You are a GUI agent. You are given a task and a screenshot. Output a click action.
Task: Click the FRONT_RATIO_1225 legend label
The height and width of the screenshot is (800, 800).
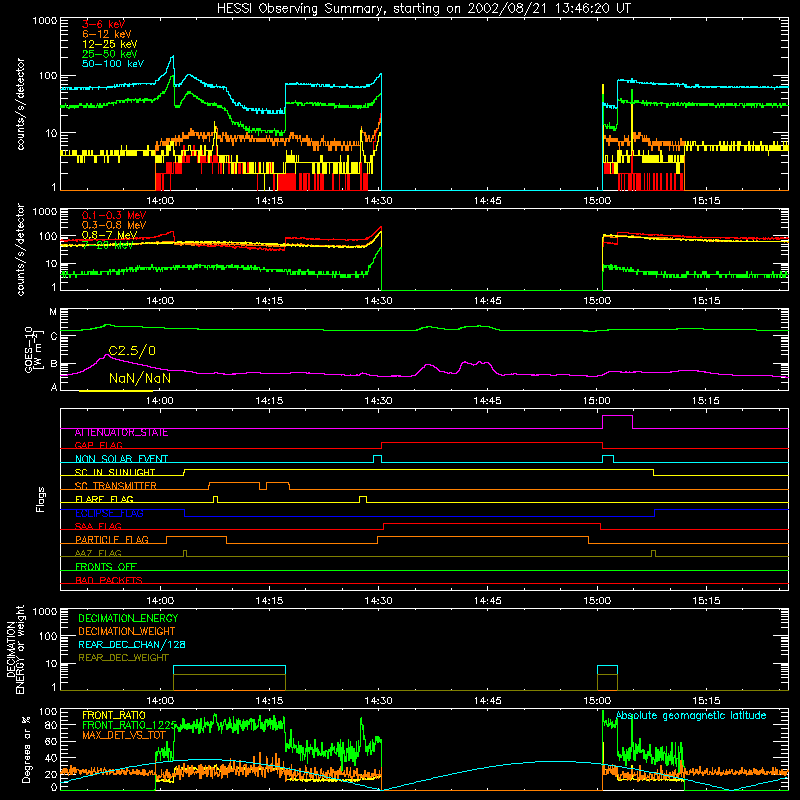129,726
